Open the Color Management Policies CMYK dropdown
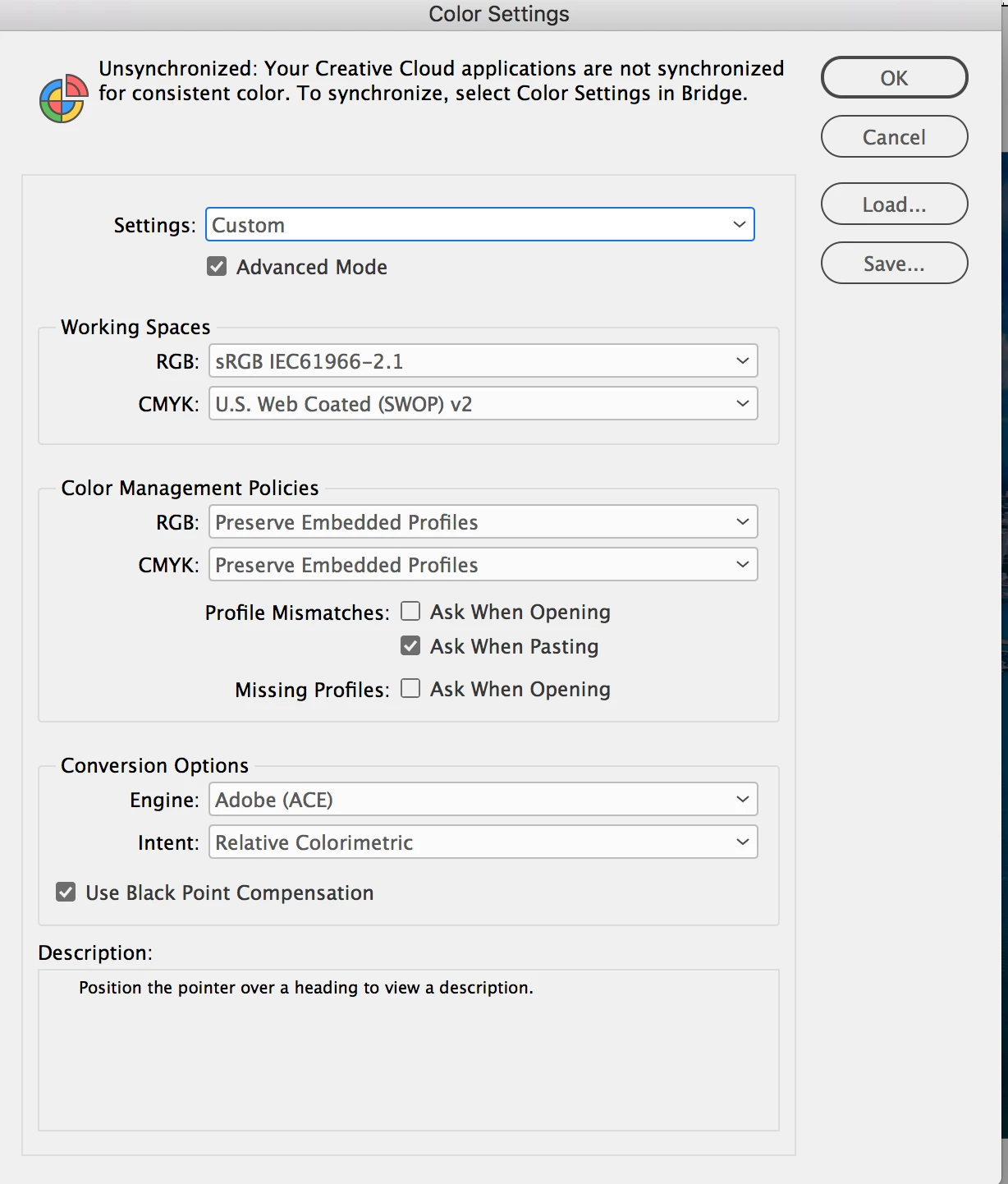1008x1184 pixels. tap(483, 564)
